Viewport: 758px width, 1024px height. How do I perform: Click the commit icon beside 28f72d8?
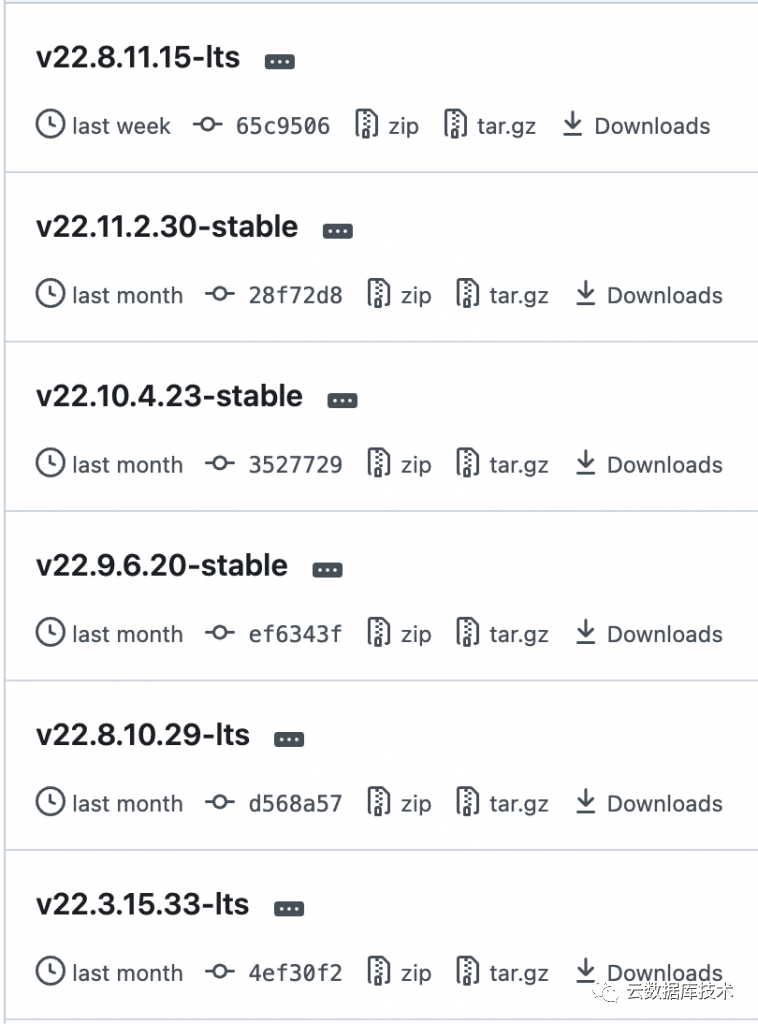pyautogui.click(x=219, y=295)
